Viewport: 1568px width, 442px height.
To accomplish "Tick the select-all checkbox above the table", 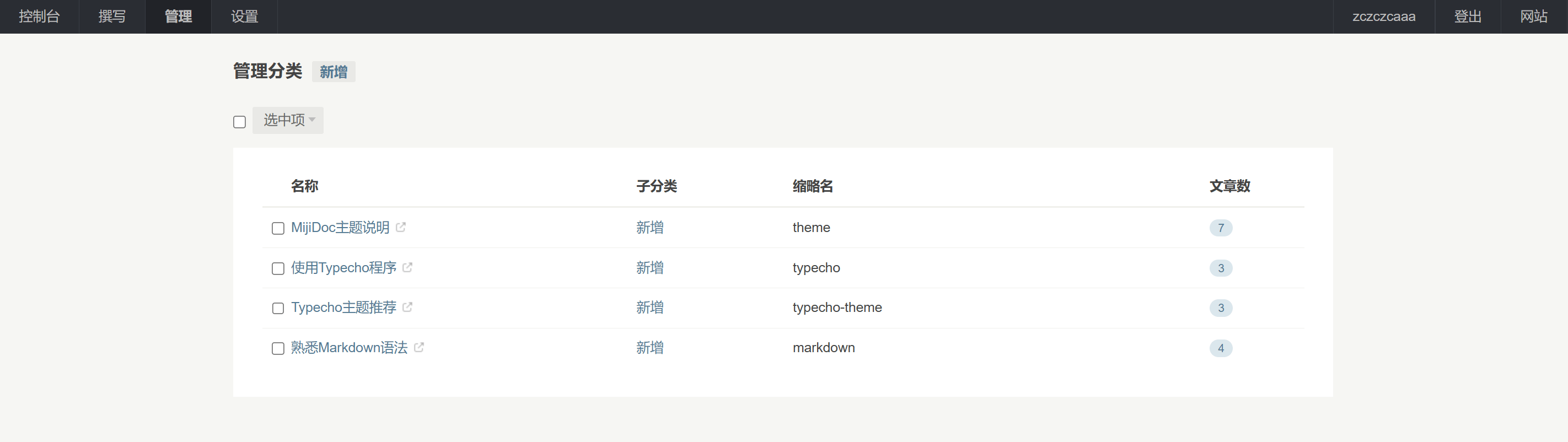I will point(240,122).
